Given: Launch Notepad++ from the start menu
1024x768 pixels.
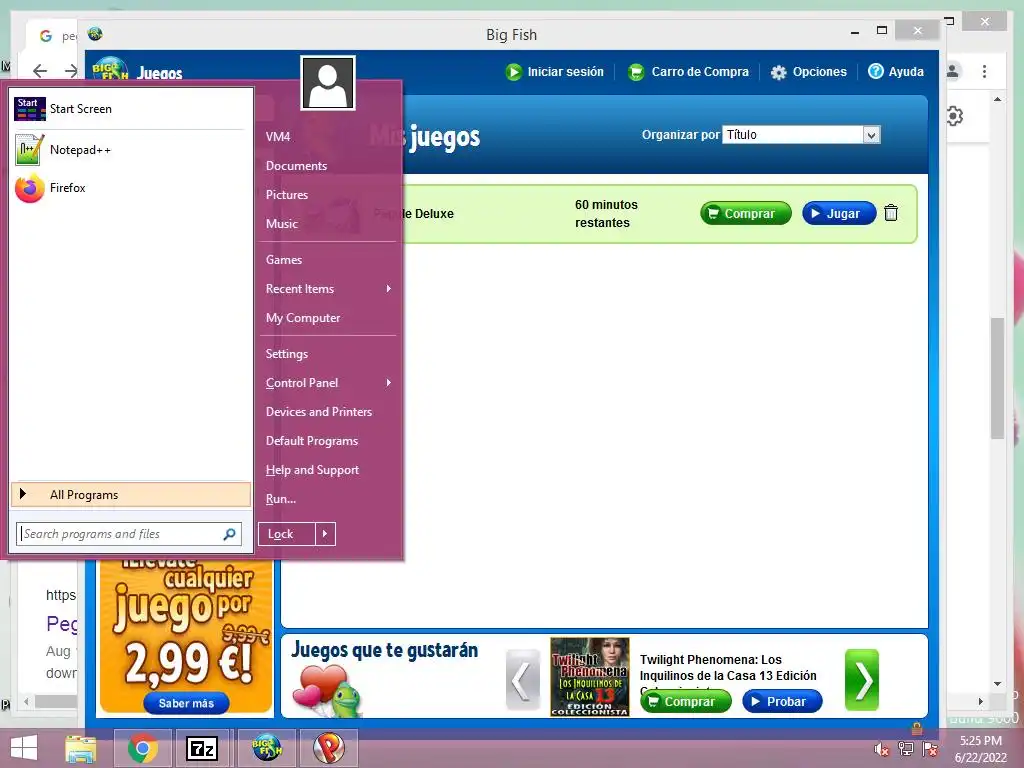Looking at the screenshot, I should click(x=131, y=150).
